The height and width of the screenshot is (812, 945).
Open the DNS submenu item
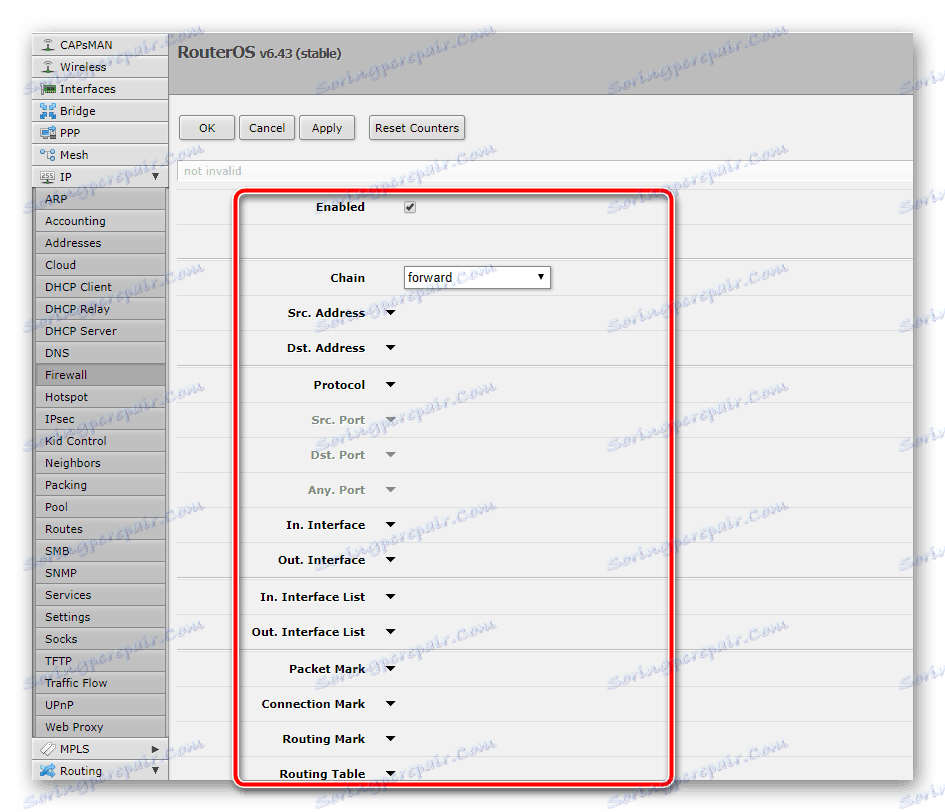[100, 353]
